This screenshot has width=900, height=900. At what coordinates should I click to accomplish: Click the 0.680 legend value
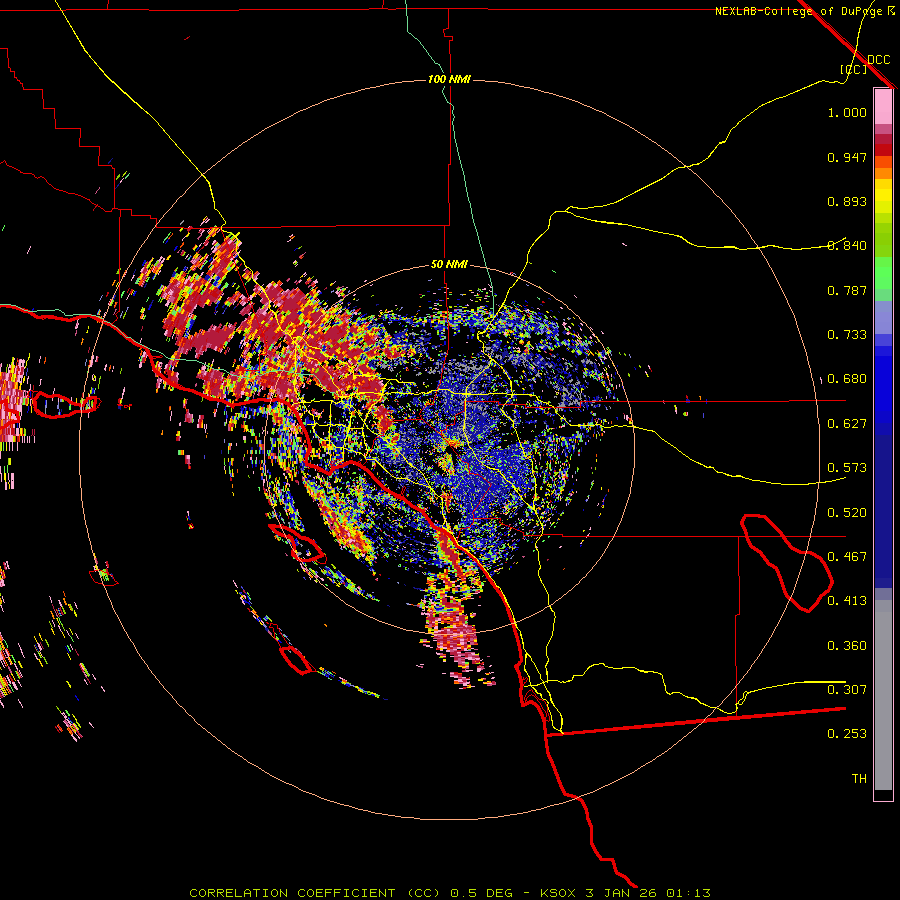847,379
